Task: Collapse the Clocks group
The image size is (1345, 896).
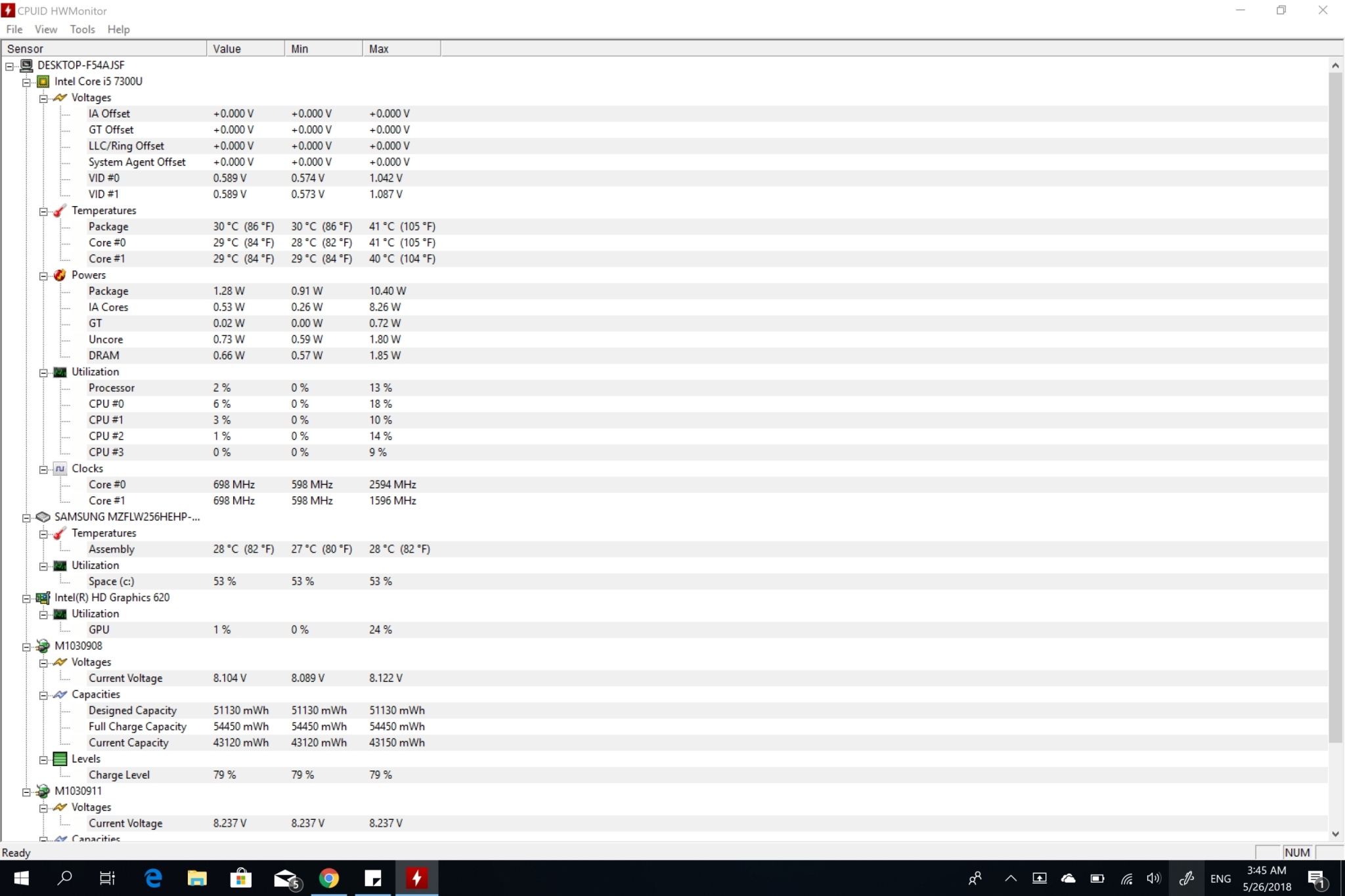Action: point(43,469)
